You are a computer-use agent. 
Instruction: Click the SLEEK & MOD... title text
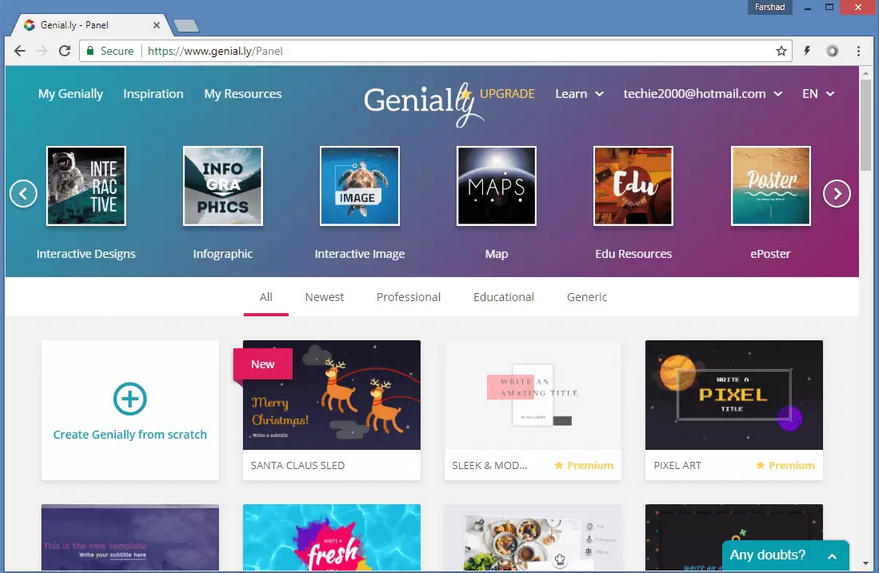pyautogui.click(x=489, y=465)
